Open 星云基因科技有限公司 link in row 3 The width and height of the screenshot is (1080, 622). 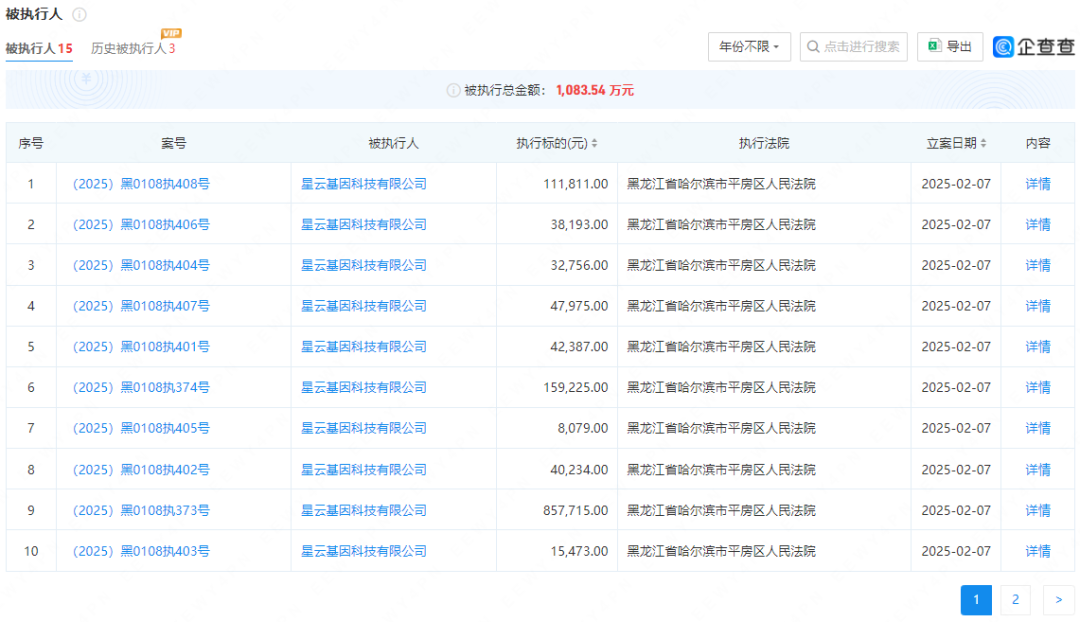pos(364,266)
